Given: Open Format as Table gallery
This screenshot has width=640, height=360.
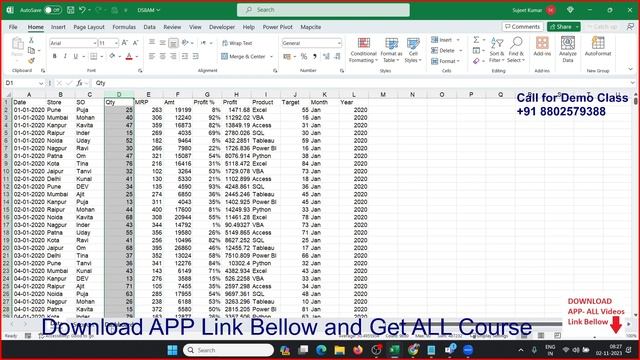Looking at the screenshot, I should tap(391, 50).
